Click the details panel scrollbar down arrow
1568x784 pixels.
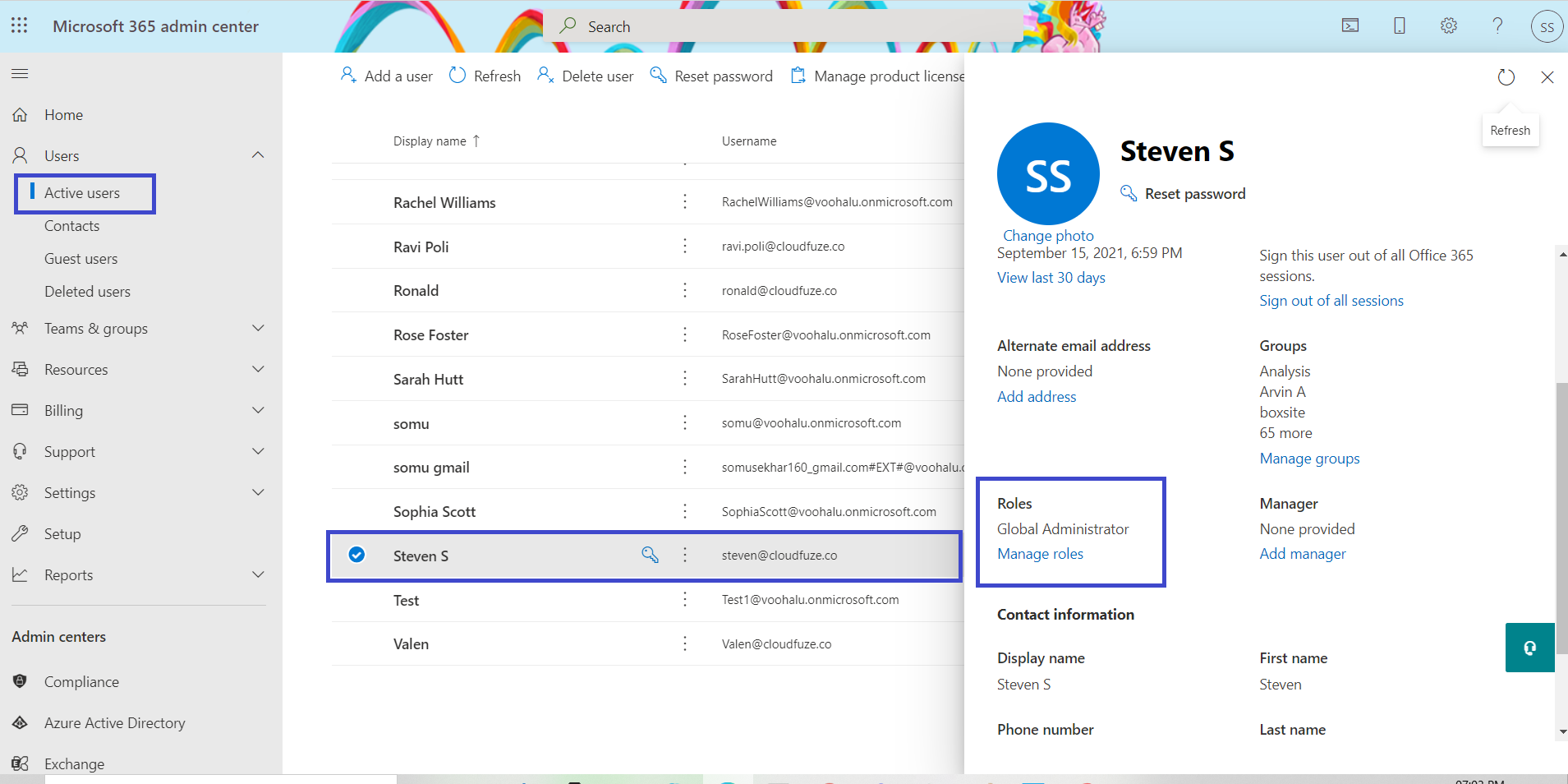(x=1561, y=731)
